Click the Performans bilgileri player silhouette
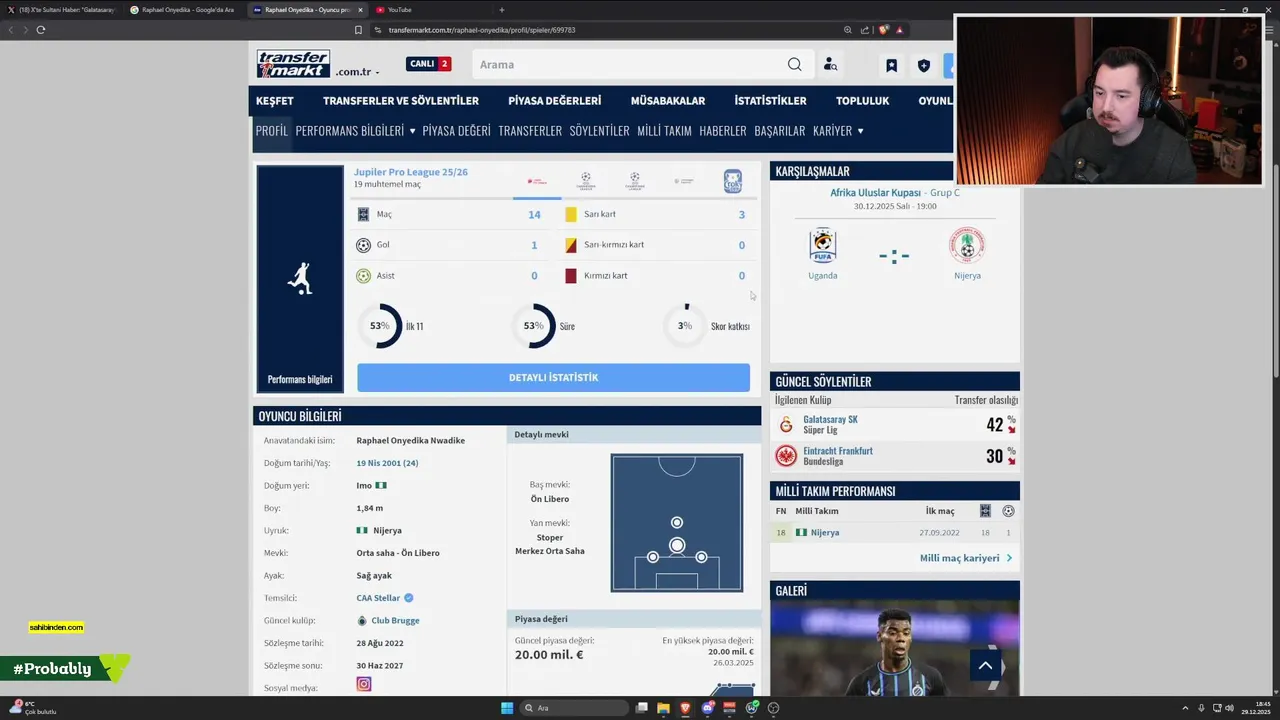 click(300, 278)
